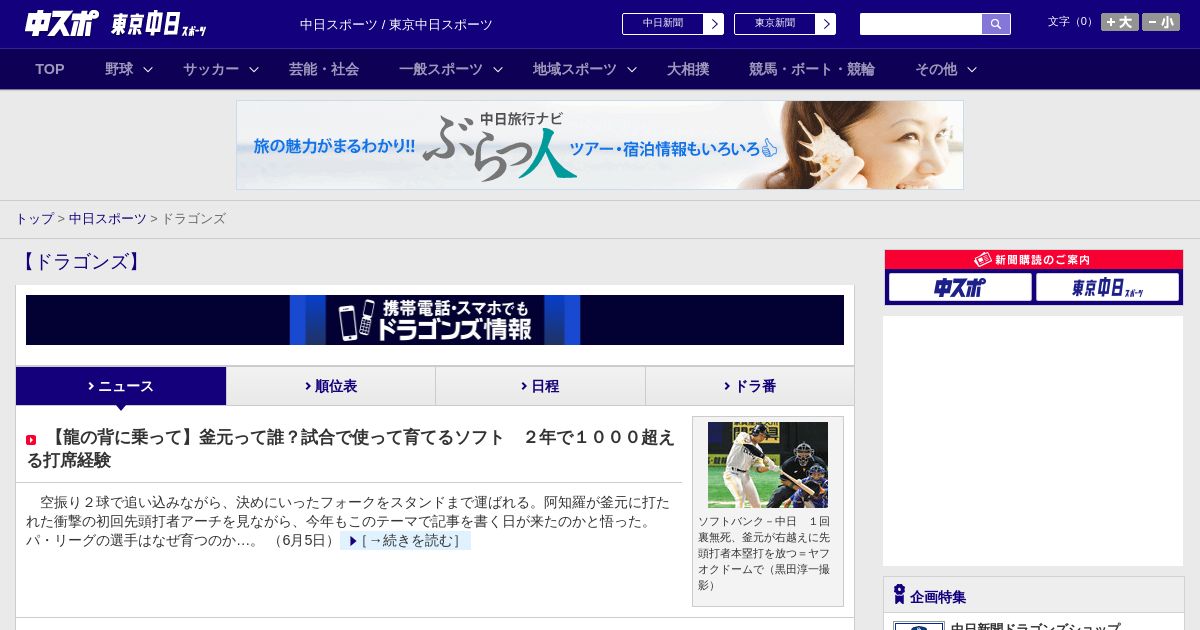Open the 大相撲 section
Image resolution: width=1200 pixels, height=630 pixels.
click(x=688, y=69)
